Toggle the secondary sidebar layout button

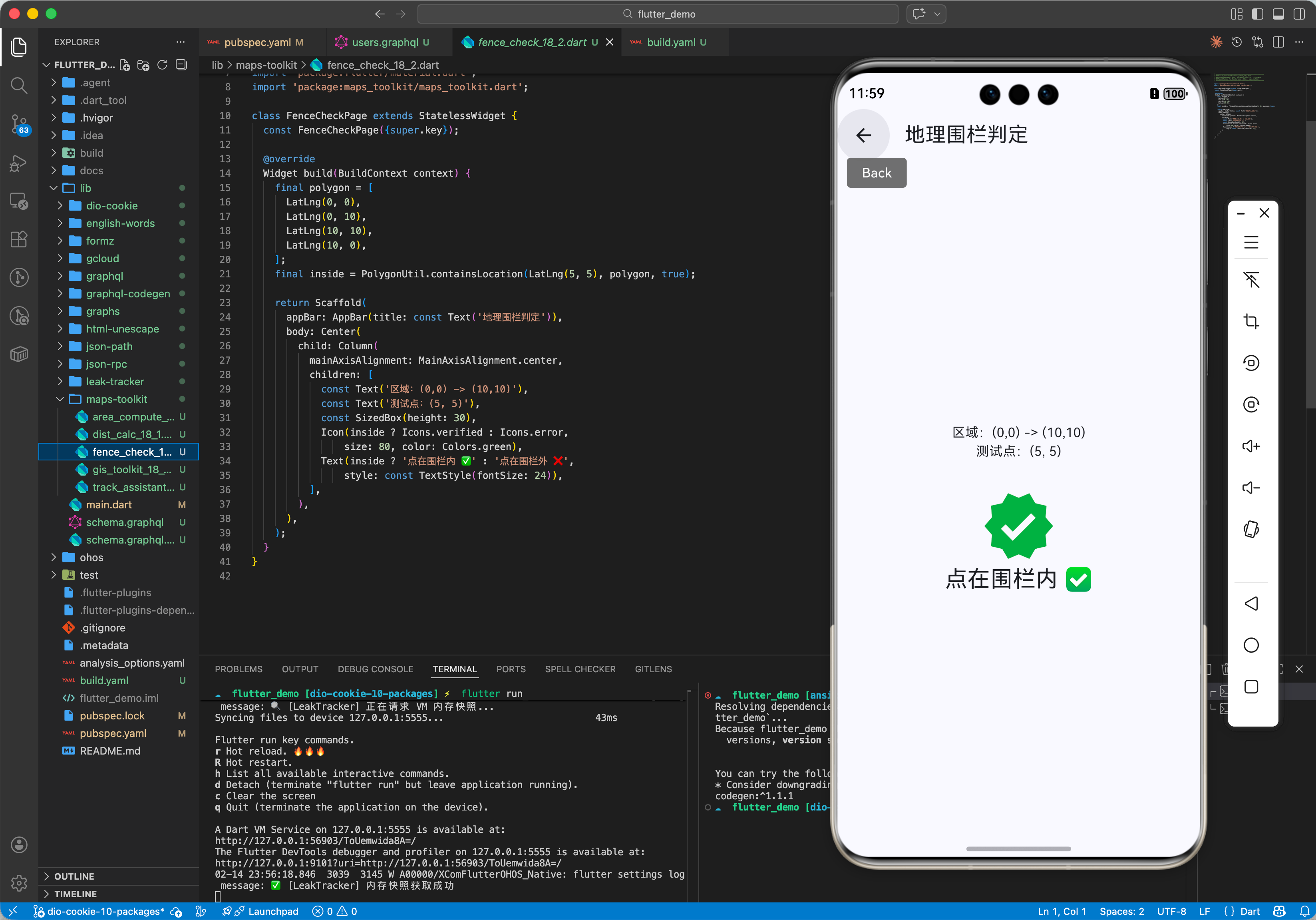click(x=1299, y=14)
